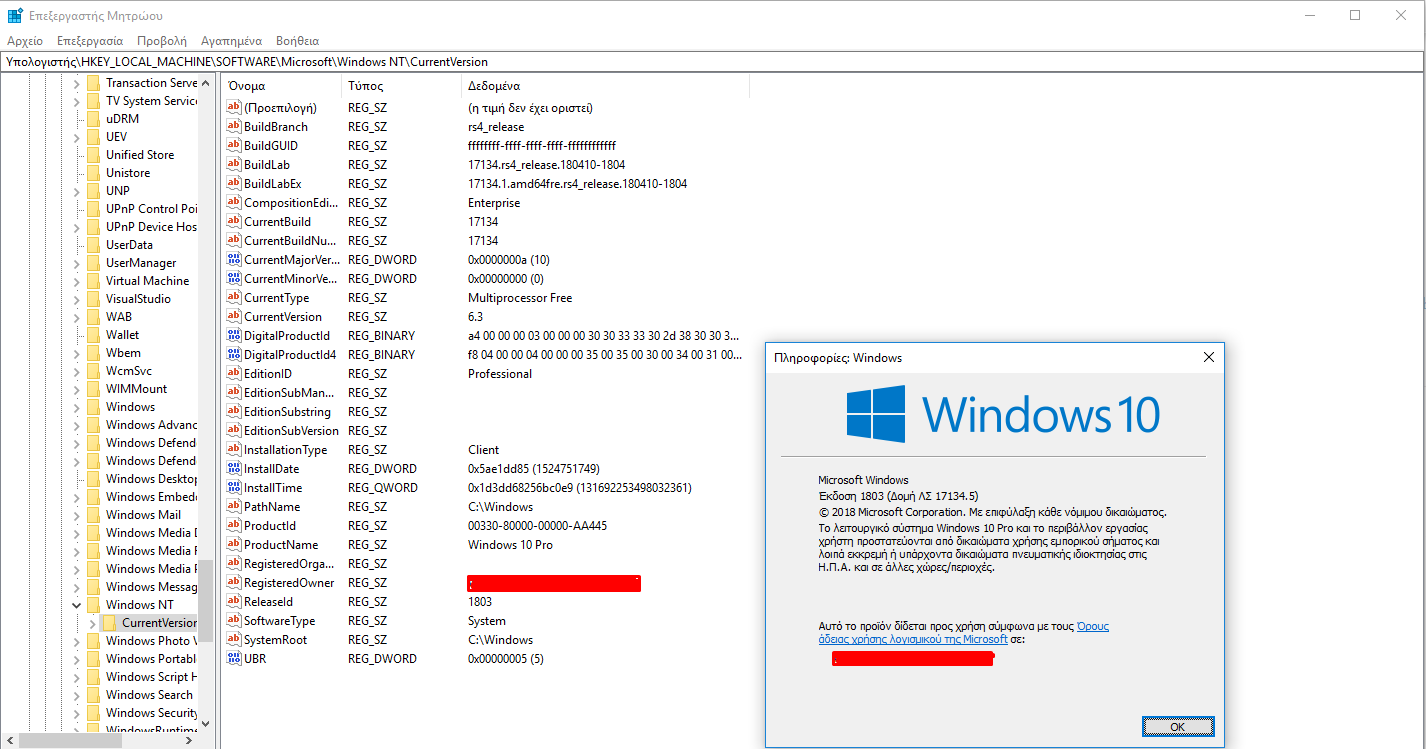Click the BuildBranch string value icon
Viewport: 1426px width, 749px height.
[234, 127]
